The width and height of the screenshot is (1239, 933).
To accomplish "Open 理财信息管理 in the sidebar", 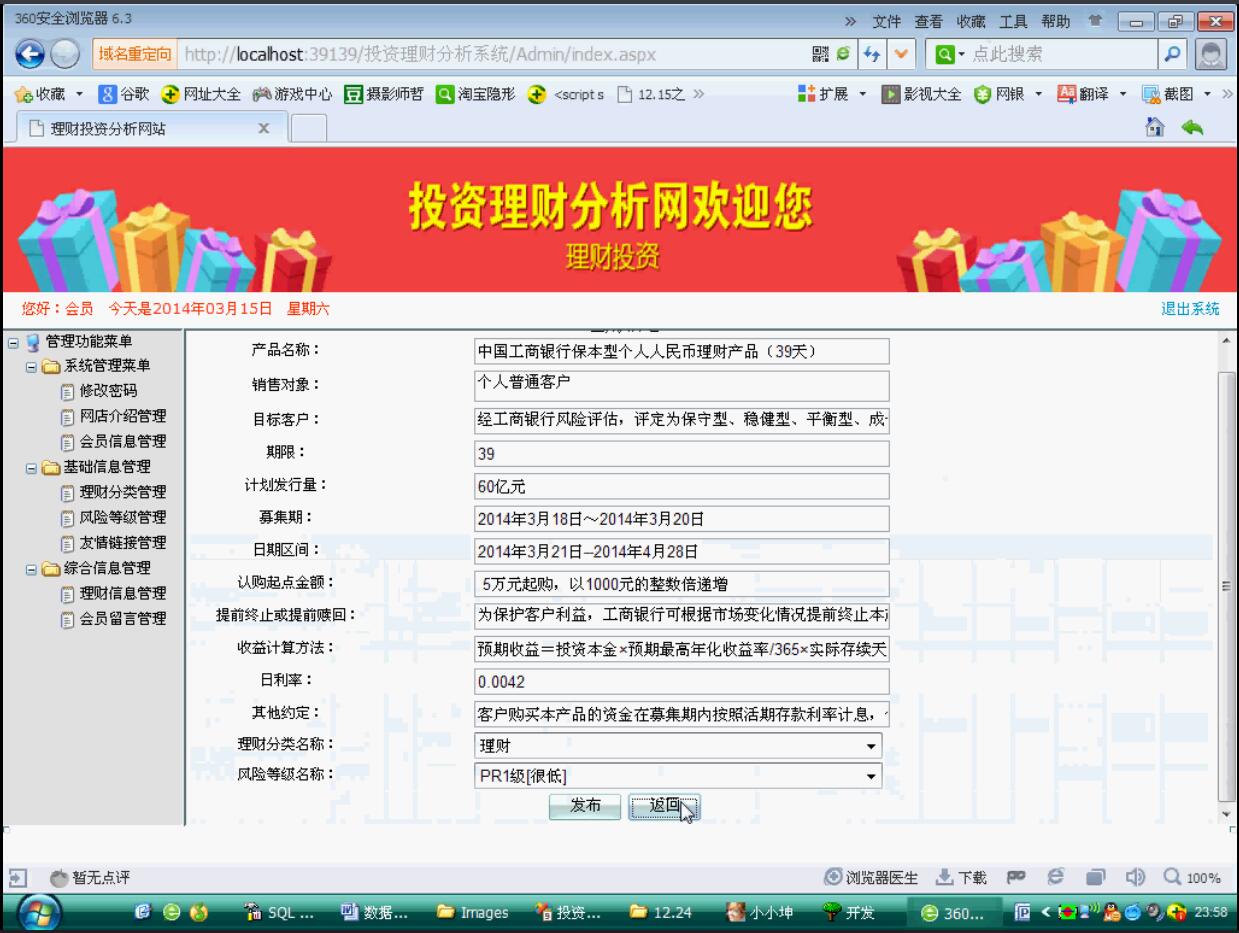I will tap(123, 595).
